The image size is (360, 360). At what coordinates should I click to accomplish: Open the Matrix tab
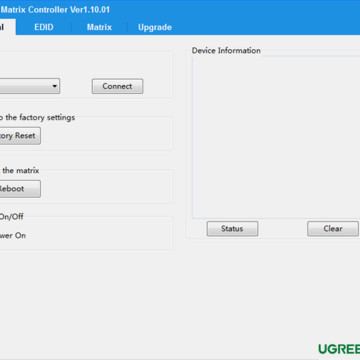(99, 27)
